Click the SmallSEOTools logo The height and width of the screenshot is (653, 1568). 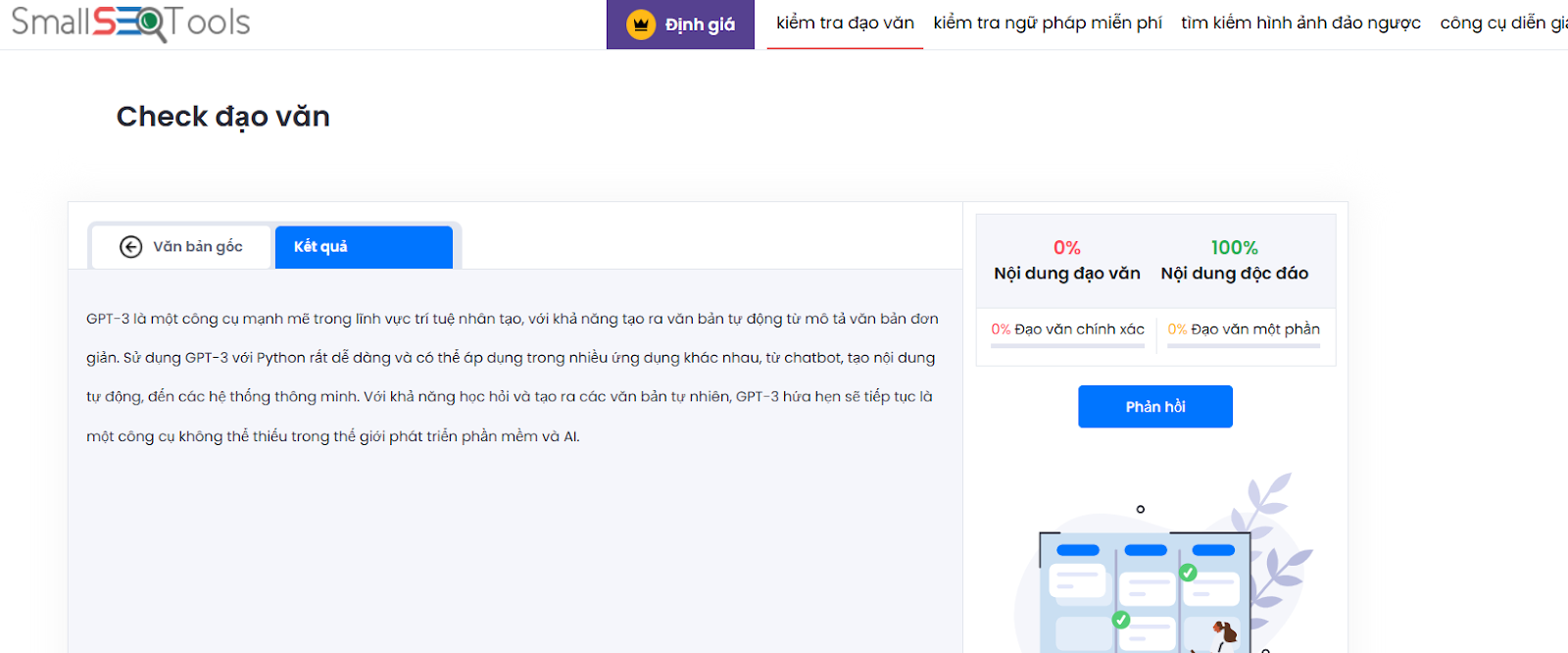130,23
